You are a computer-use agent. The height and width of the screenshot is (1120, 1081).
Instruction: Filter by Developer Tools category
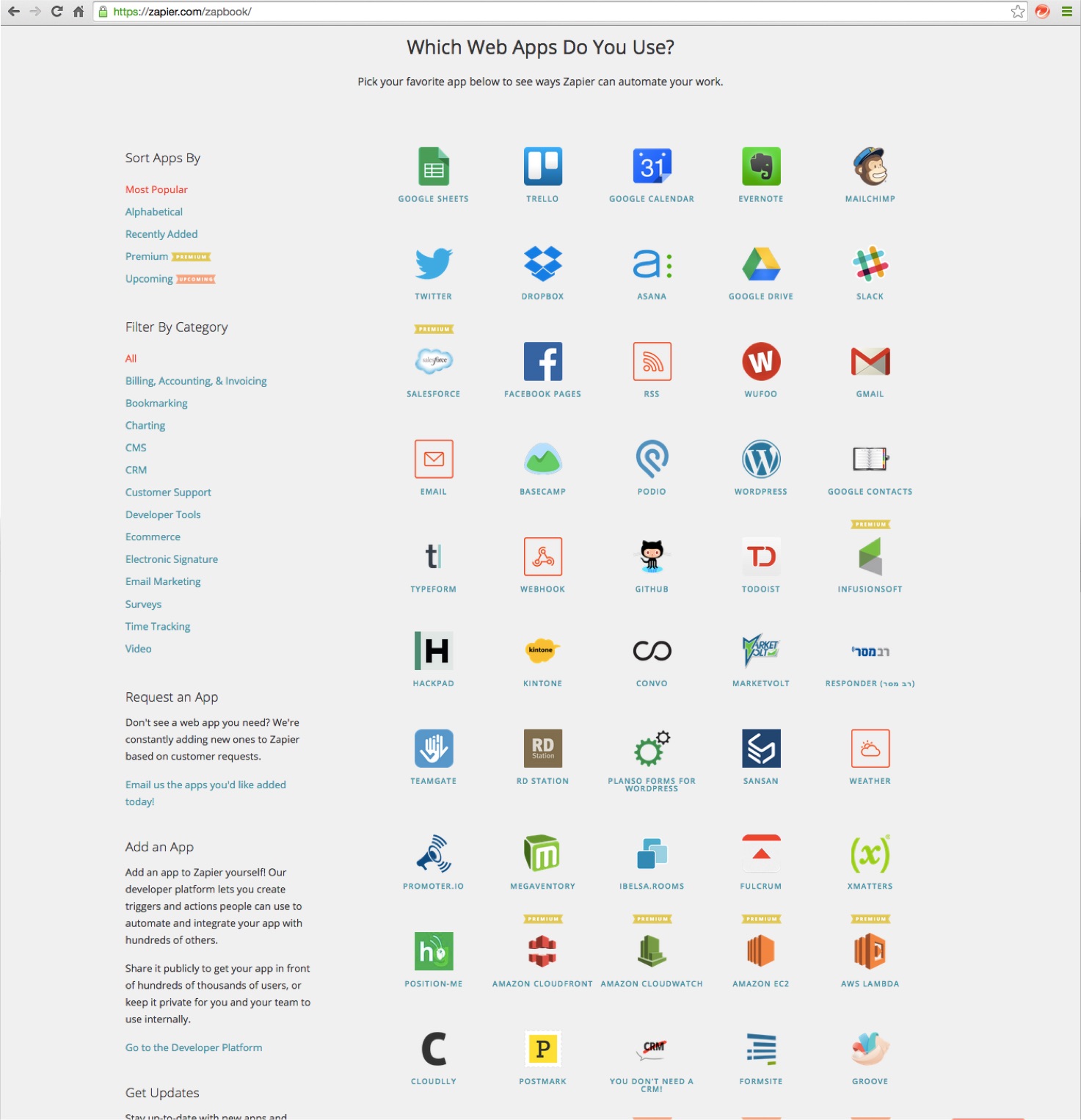click(x=163, y=514)
